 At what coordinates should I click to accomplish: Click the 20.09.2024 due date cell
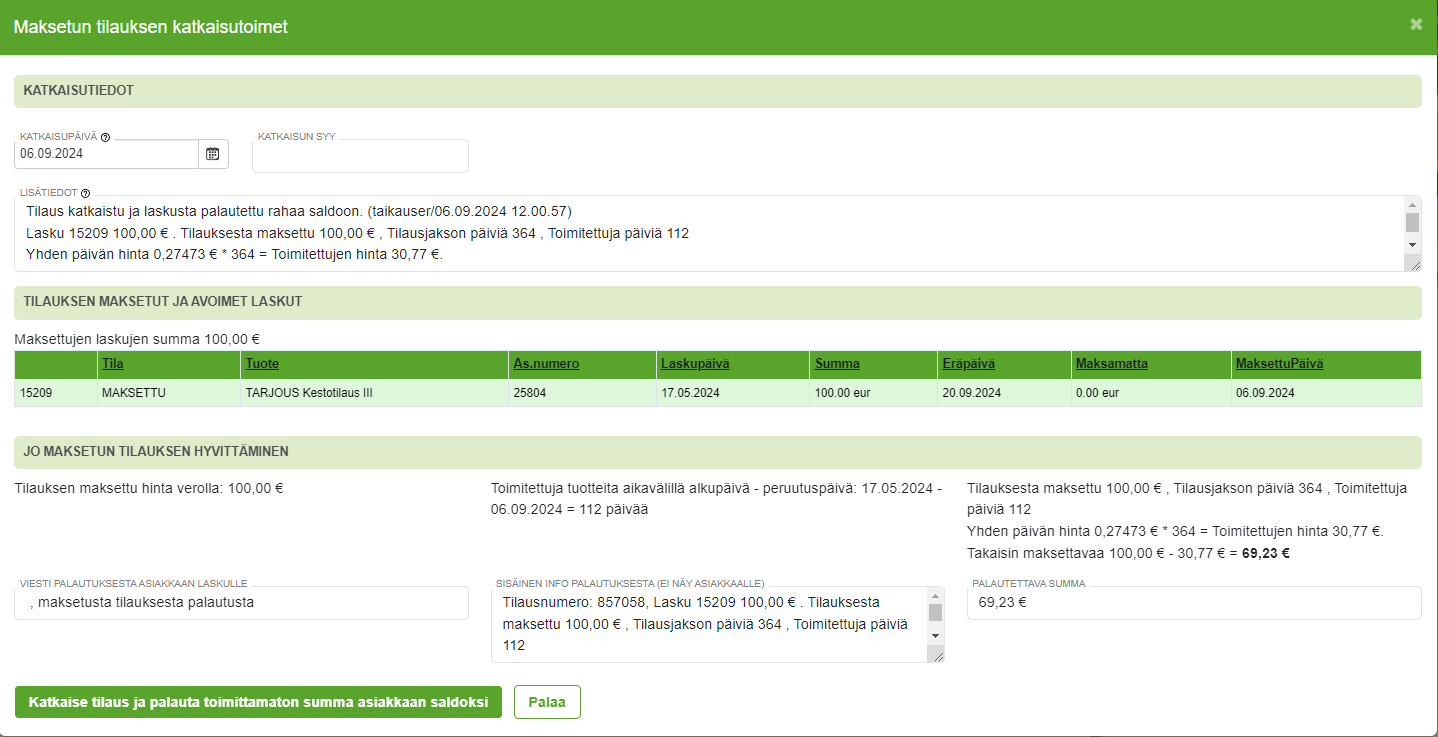(x=1004, y=393)
